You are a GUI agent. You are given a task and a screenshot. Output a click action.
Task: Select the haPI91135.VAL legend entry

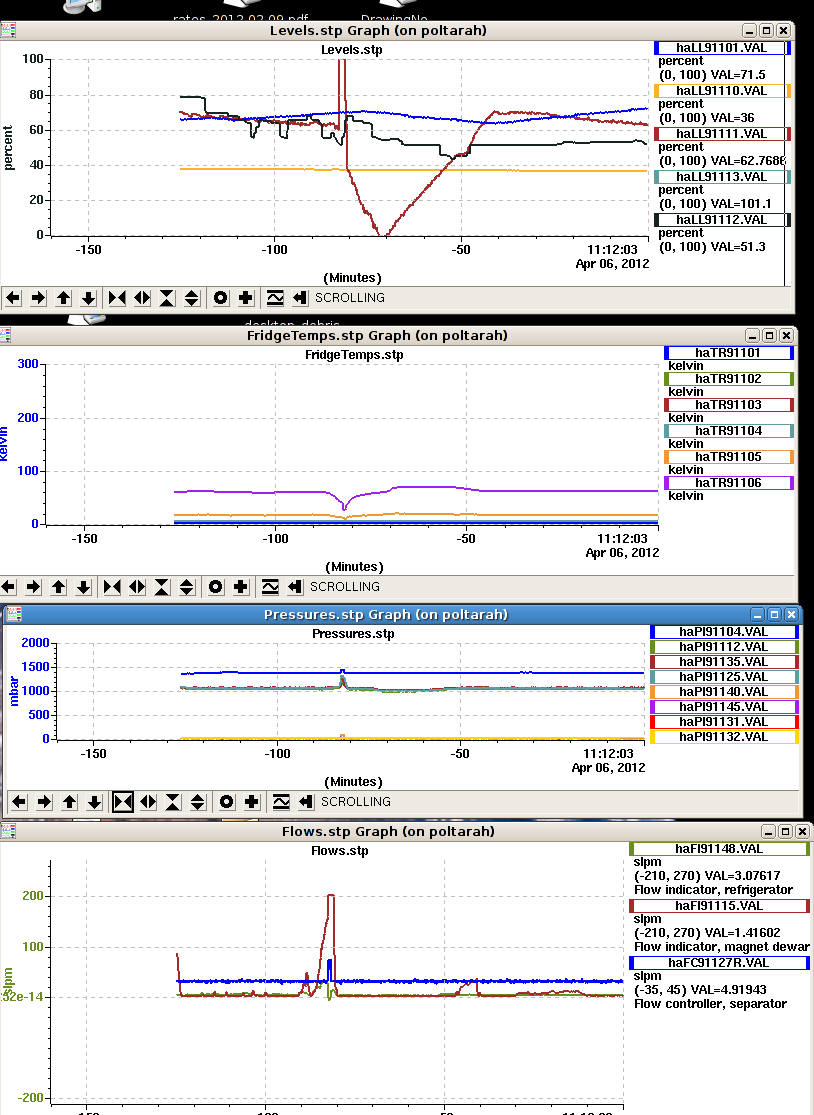pos(724,662)
